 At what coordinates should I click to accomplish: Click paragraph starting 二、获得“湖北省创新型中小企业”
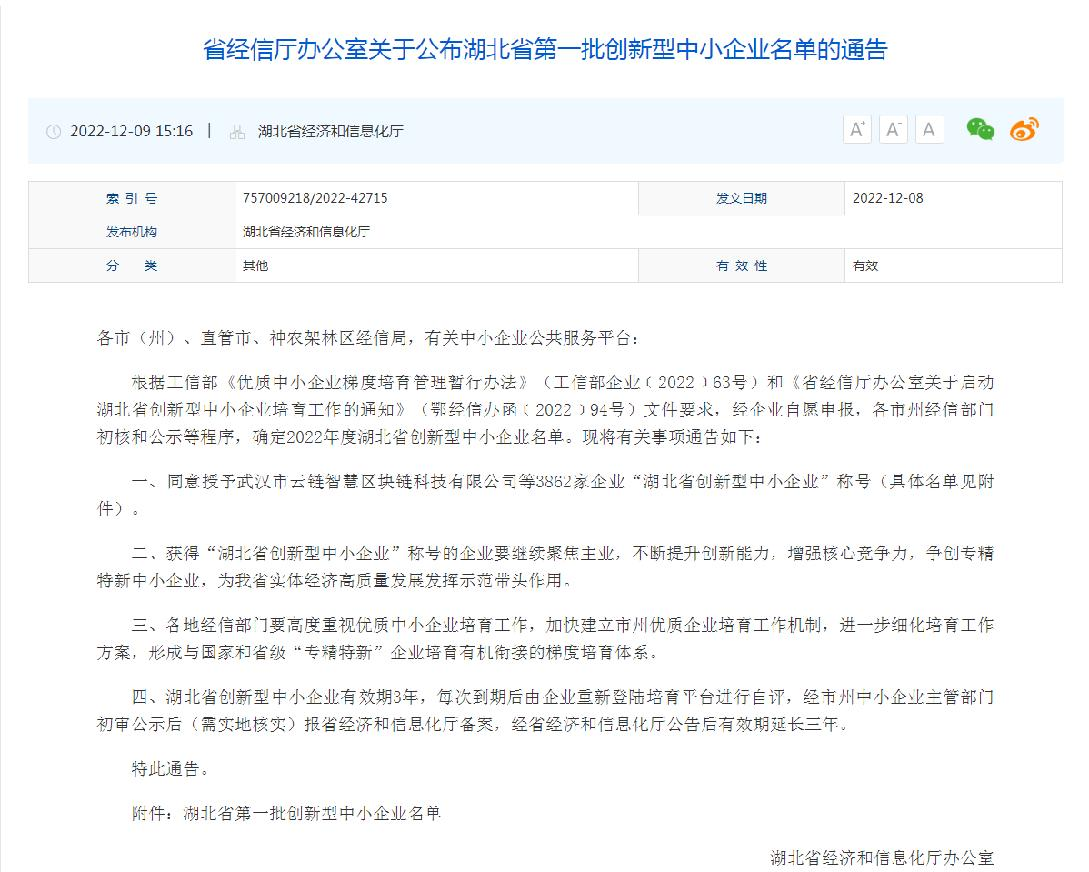coord(545,567)
